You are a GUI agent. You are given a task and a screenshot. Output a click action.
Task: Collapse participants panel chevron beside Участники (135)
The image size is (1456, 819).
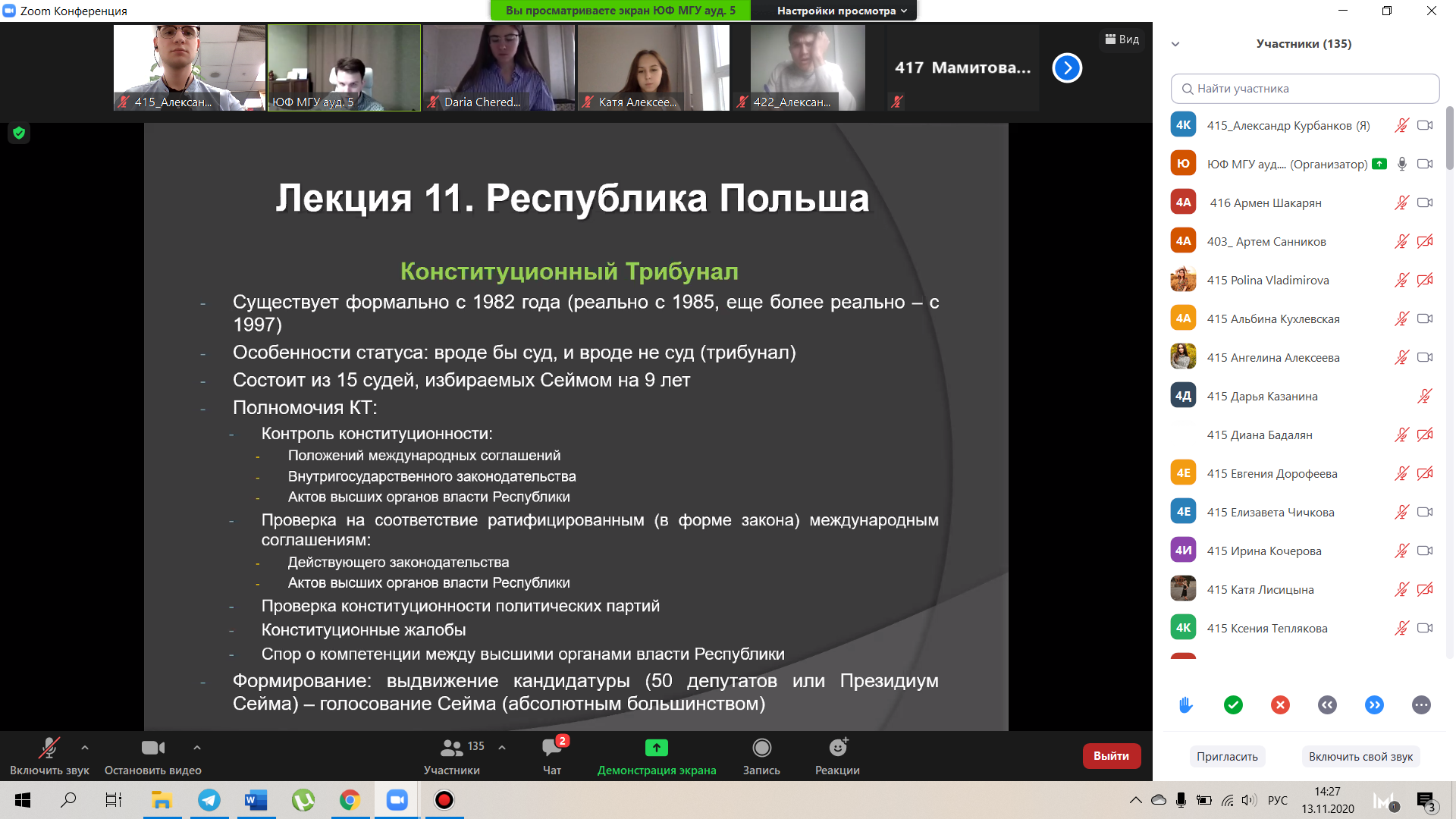click(1175, 44)
